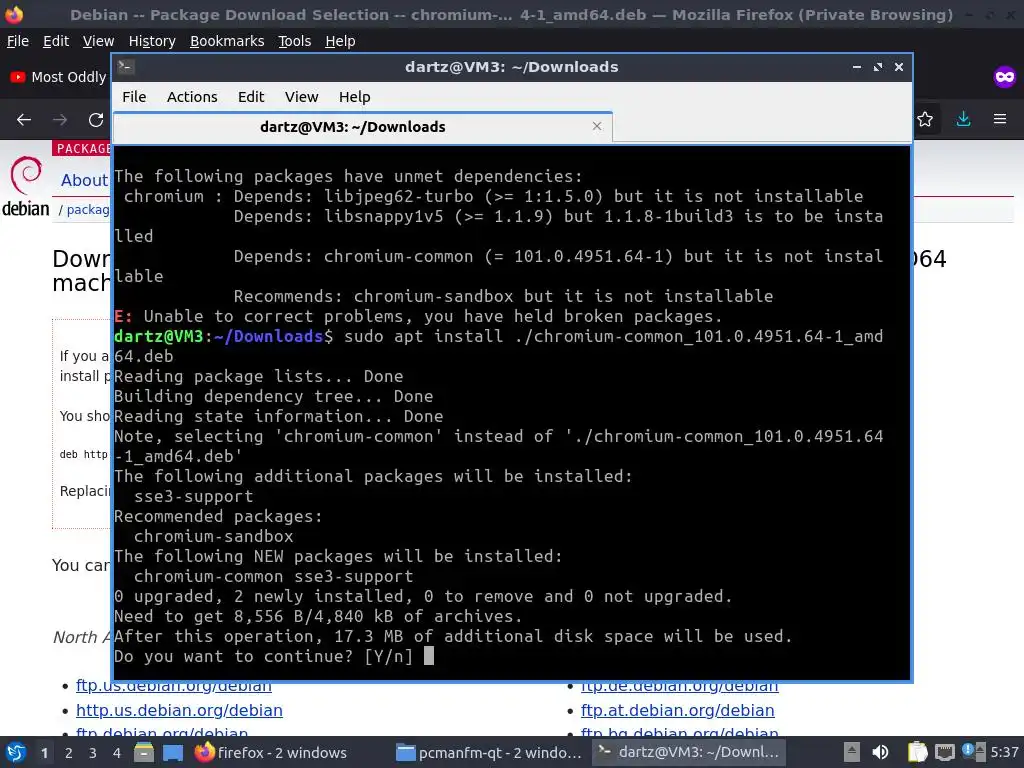
Task: Click the removable media eject tray icon
Action: (850, 752)
